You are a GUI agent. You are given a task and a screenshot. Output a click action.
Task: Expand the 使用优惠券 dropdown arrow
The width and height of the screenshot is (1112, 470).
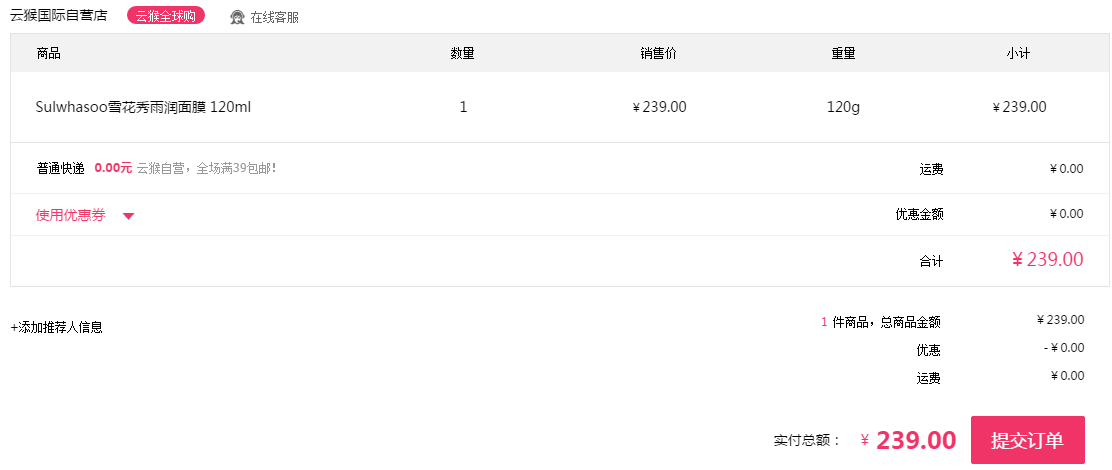[128, 216]
